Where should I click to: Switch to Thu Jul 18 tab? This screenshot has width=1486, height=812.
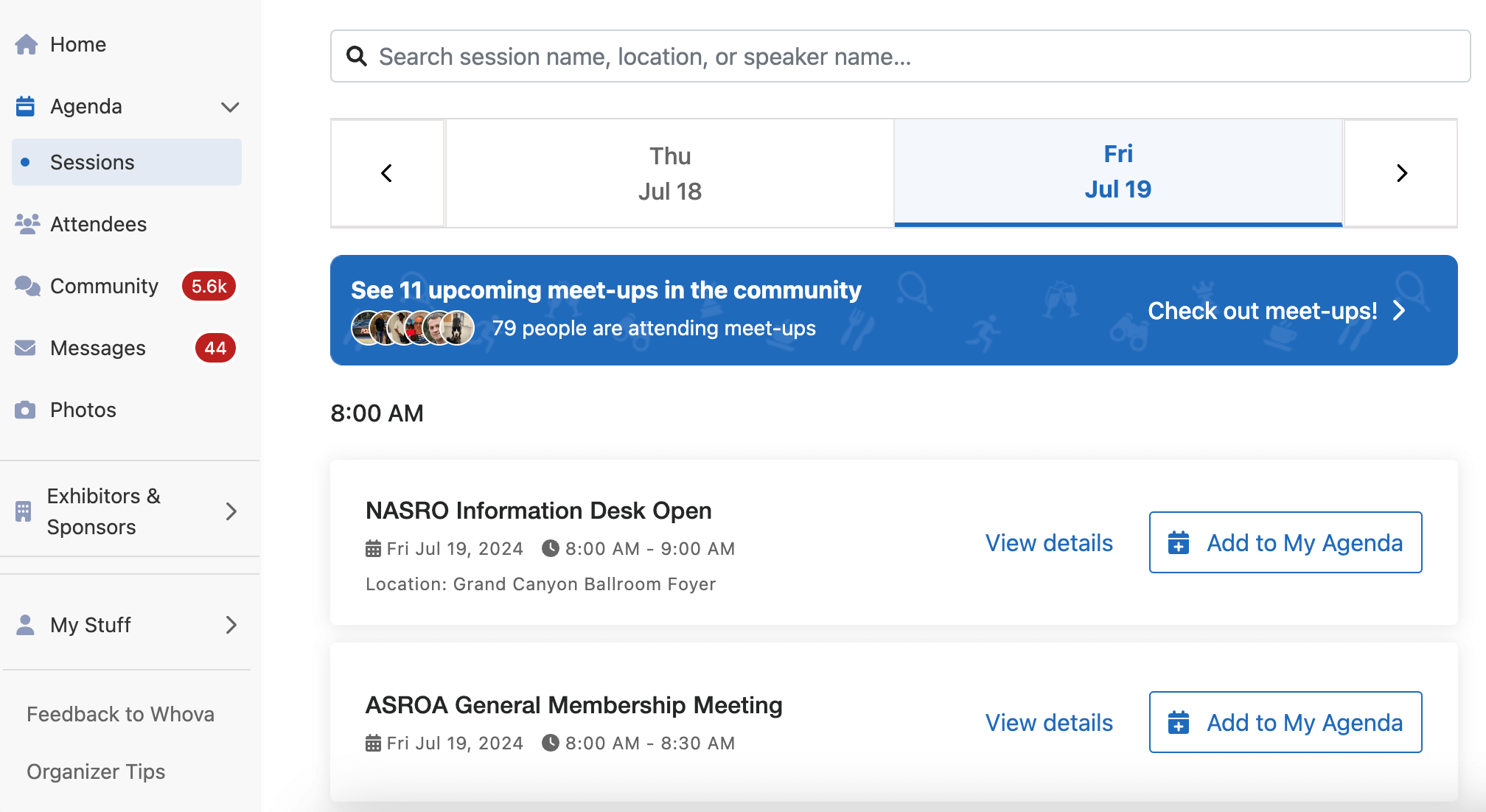coord(669,173)
